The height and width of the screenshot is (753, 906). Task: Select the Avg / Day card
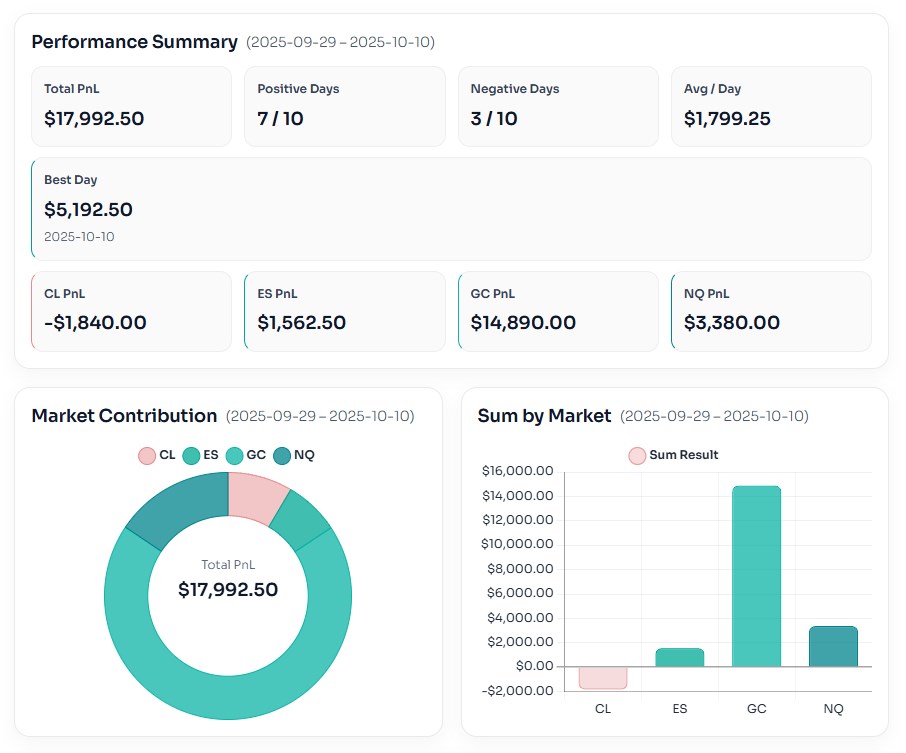point(771,106)
